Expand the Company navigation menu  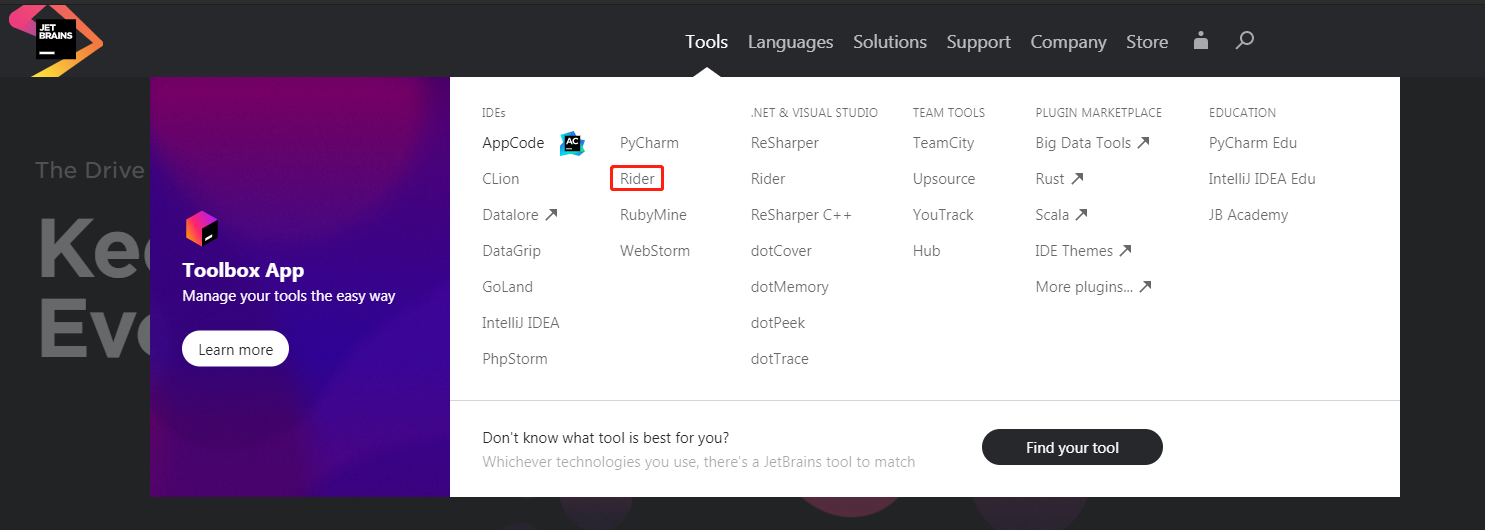(1068, 42)
